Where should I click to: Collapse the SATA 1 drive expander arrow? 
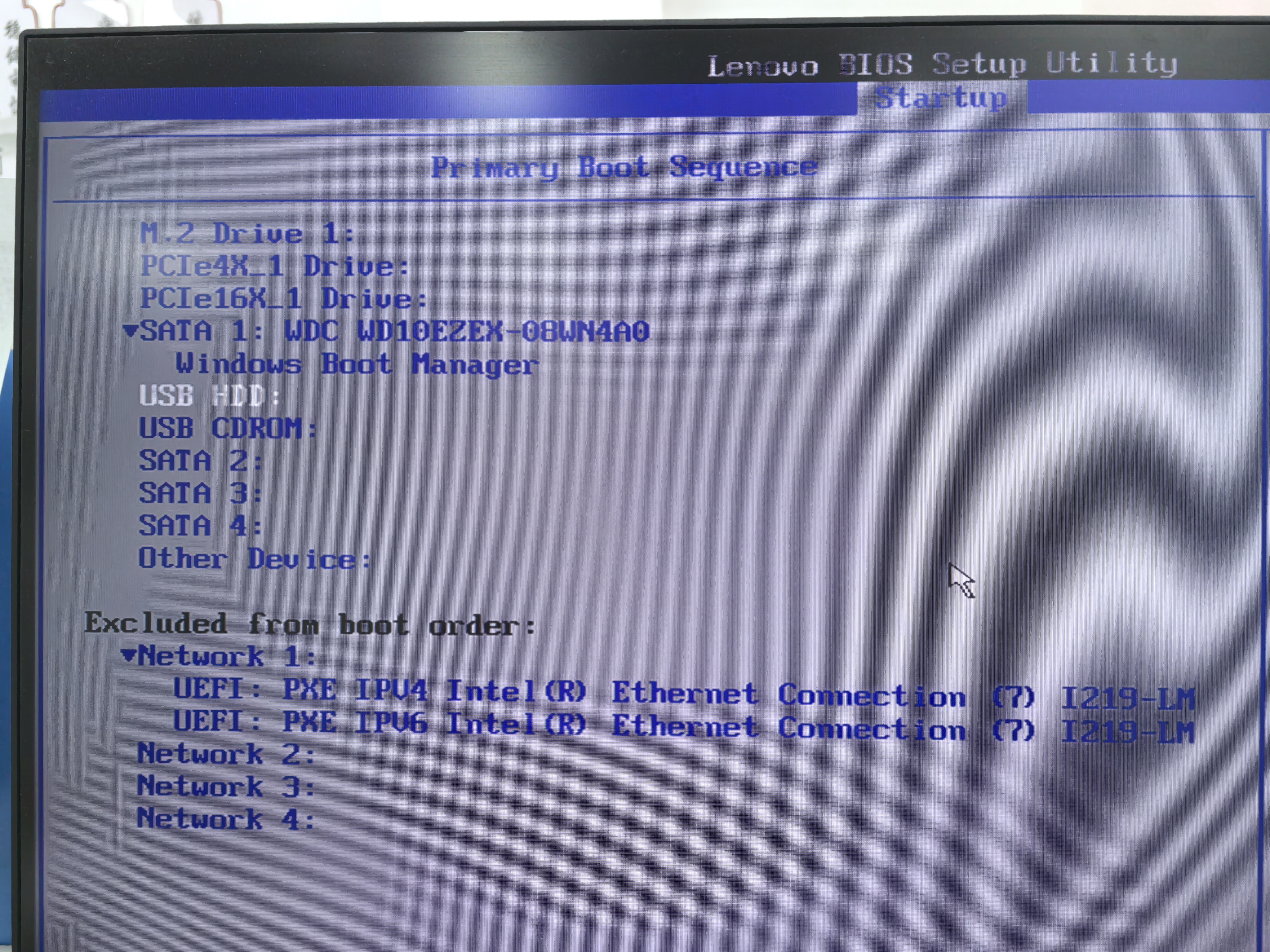[x=130, y=331]
